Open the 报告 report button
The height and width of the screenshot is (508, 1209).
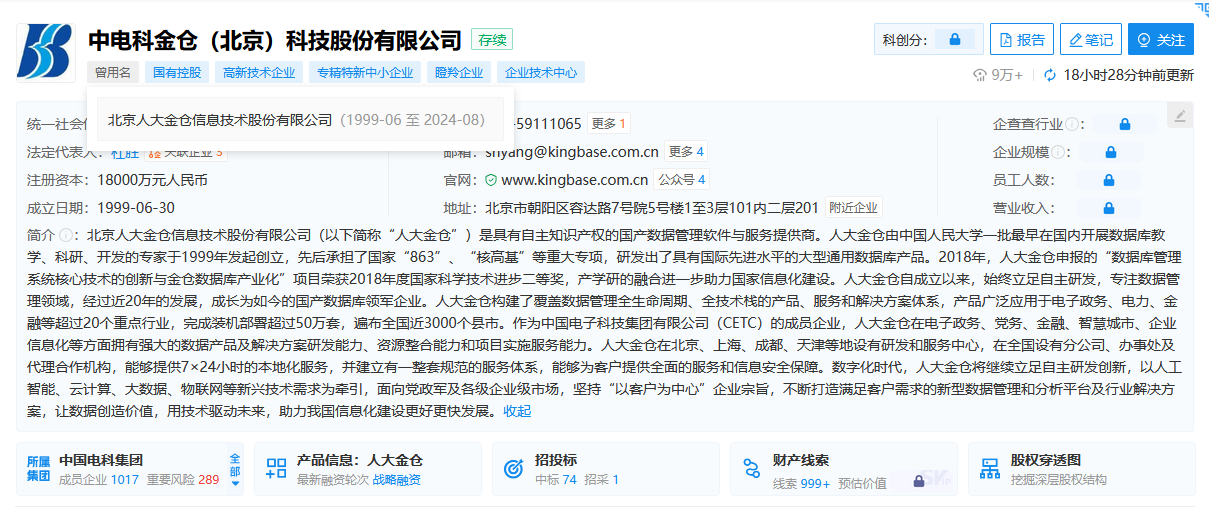click(1022, 40)
